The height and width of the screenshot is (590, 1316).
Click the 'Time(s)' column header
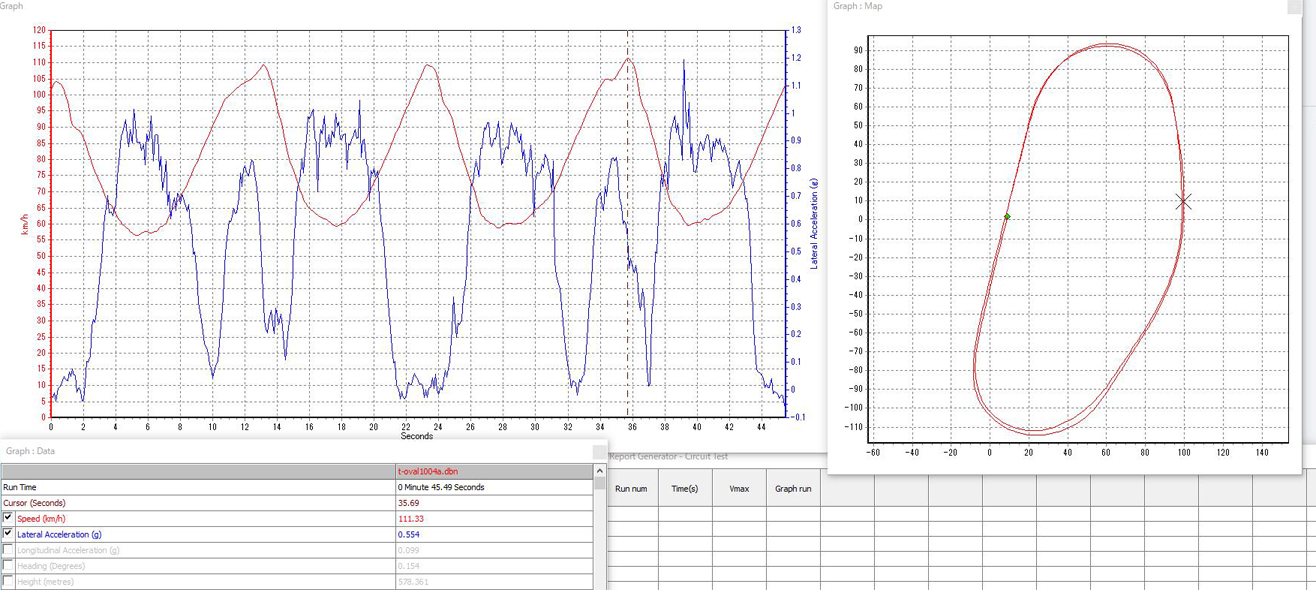(x=684, y=489)
